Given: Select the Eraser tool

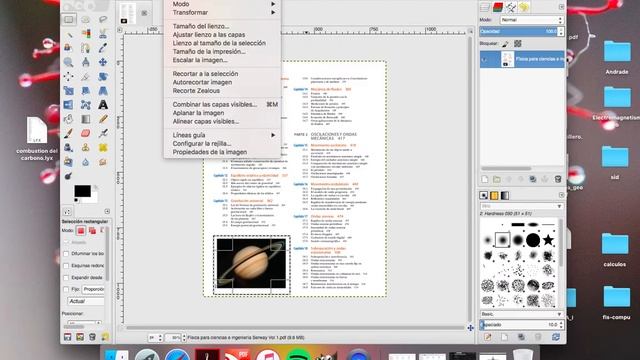Looking at the screenshot, I should coord(86,133).
